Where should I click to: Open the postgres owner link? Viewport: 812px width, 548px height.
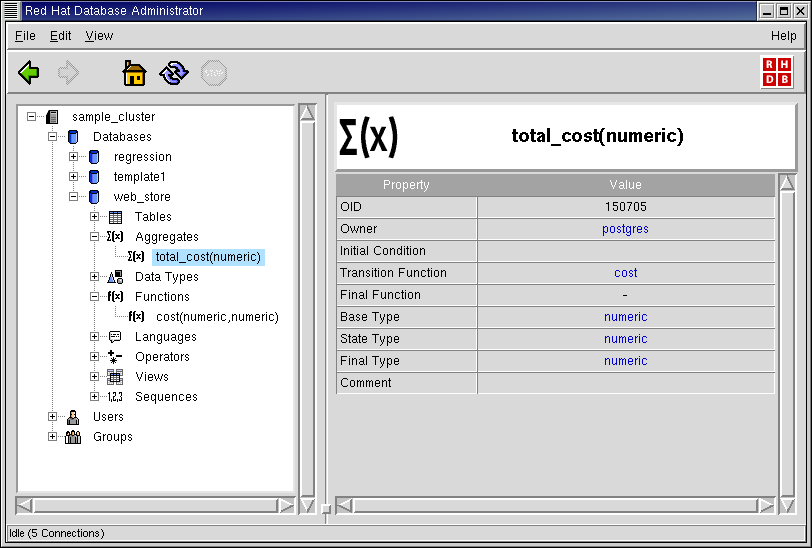pos(625,229)
